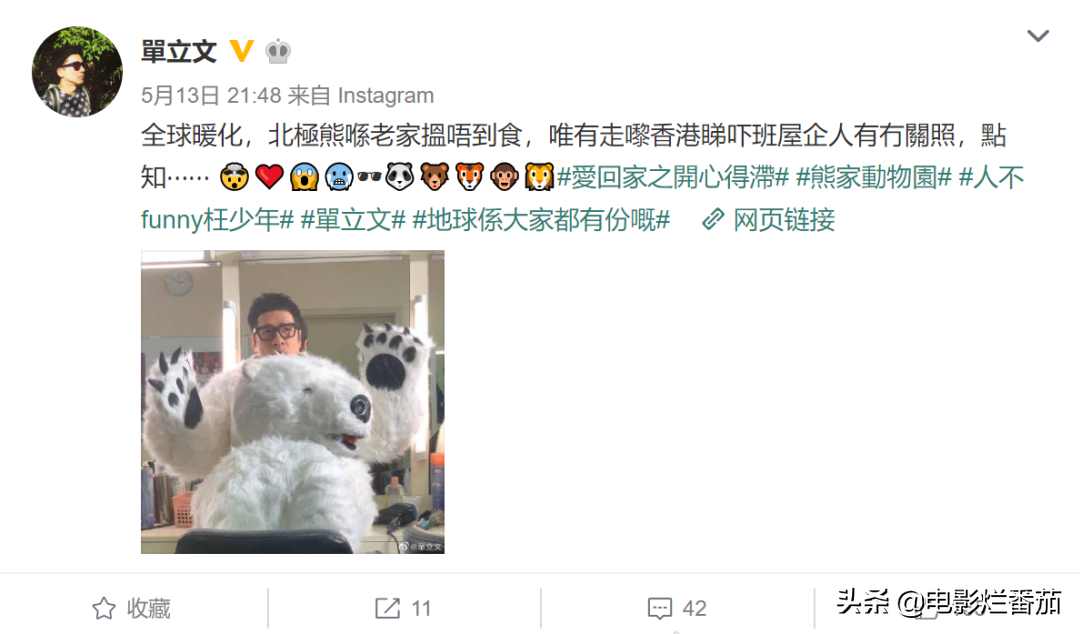Screen dimensions: 1080x634
Task: Click the chain link icon before 网页链接
Action: pos(713,220)
